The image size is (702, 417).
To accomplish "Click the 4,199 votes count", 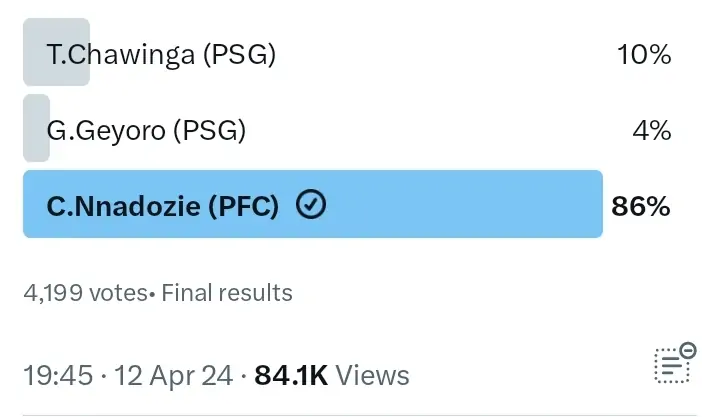I will 84,293.
